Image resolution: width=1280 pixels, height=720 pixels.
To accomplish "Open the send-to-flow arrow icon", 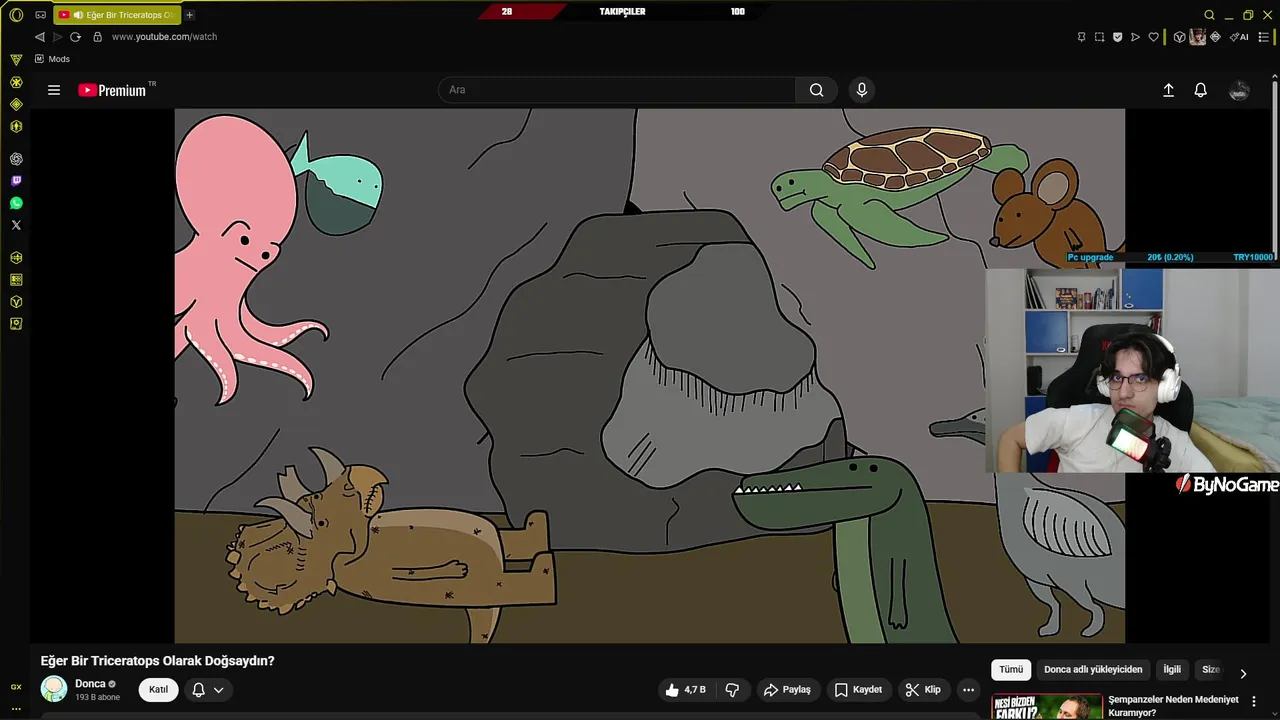I will (1135, 37).
